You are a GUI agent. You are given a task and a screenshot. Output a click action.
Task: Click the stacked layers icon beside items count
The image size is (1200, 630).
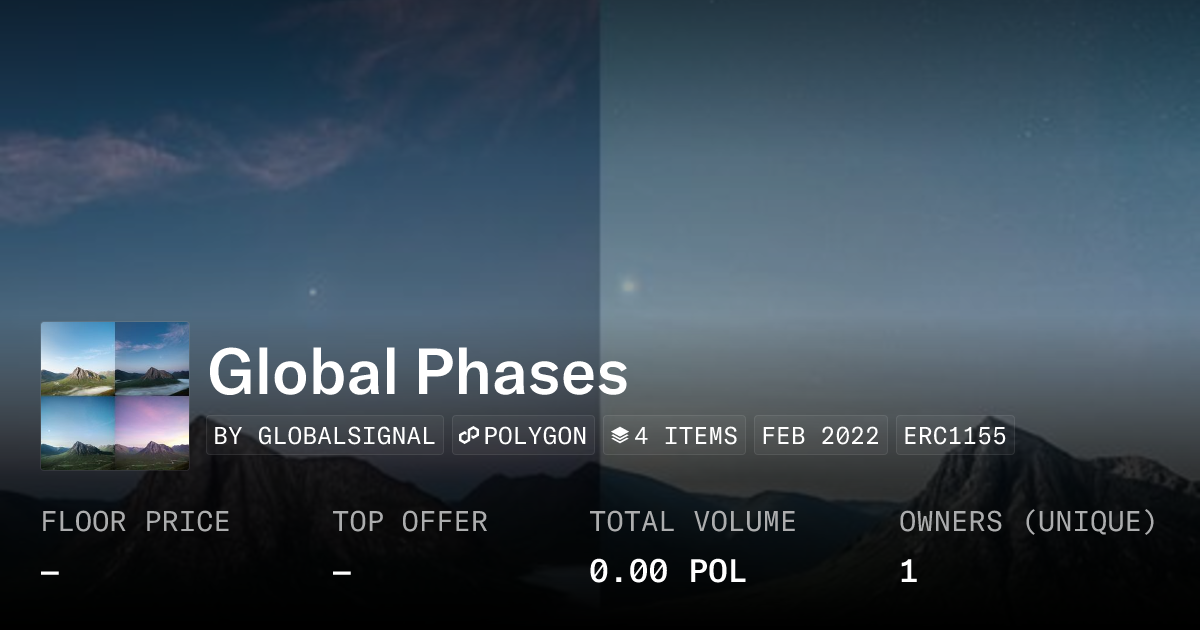click(x=620, y=436)
